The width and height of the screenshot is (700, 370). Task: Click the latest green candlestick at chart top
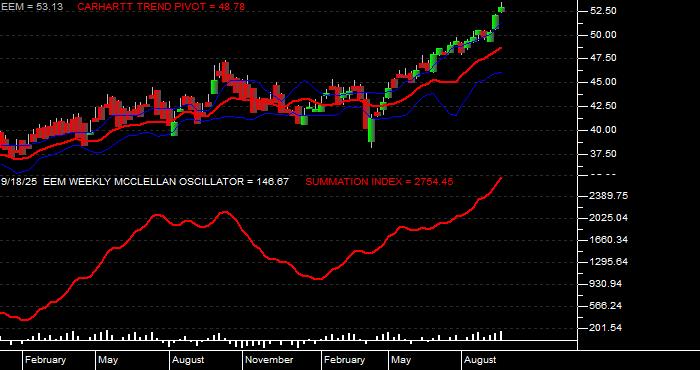click(502, 9)
